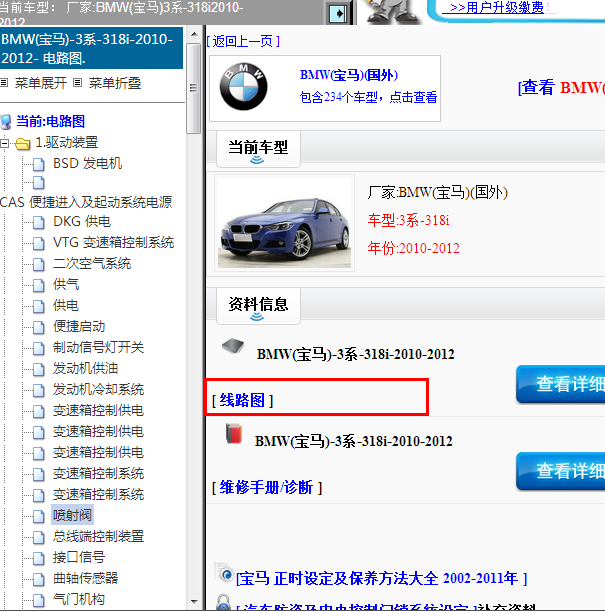Click the 菜单展开 expand-menu icon
This screenshot has width=605, height=611.
[x=4, y=83]
